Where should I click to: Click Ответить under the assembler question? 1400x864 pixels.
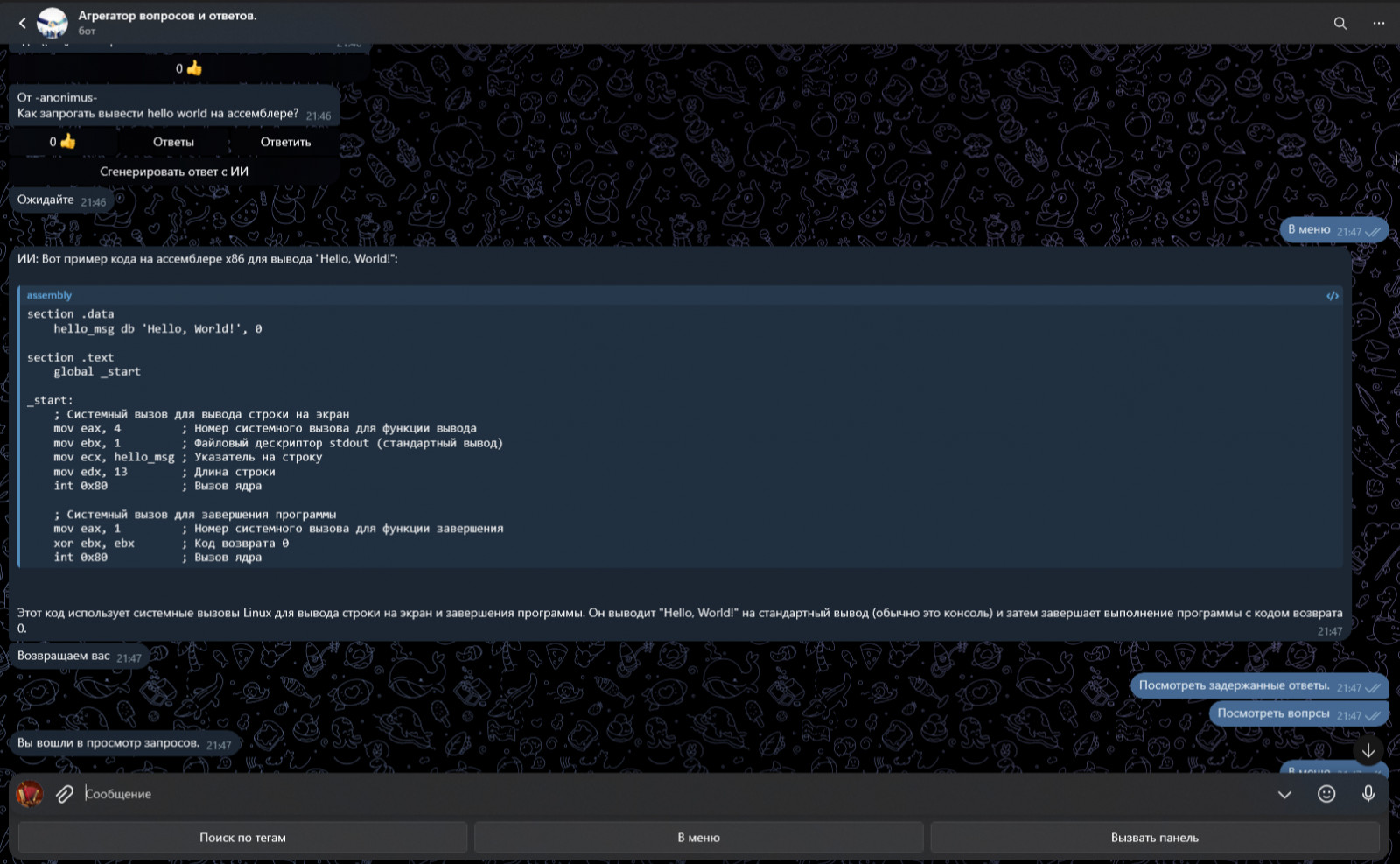285,142
